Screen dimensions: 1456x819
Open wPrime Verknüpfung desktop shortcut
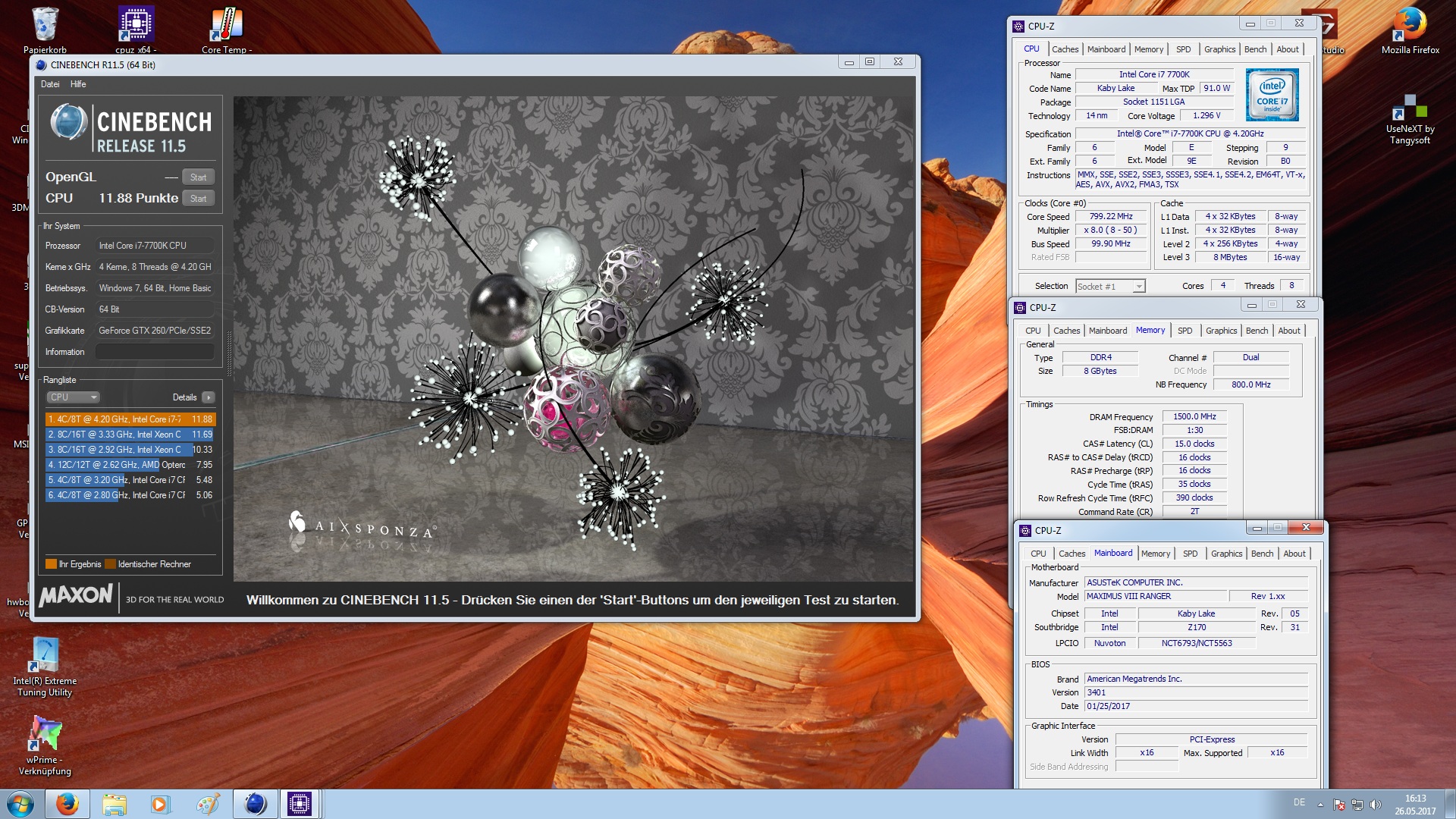(45, 745)
